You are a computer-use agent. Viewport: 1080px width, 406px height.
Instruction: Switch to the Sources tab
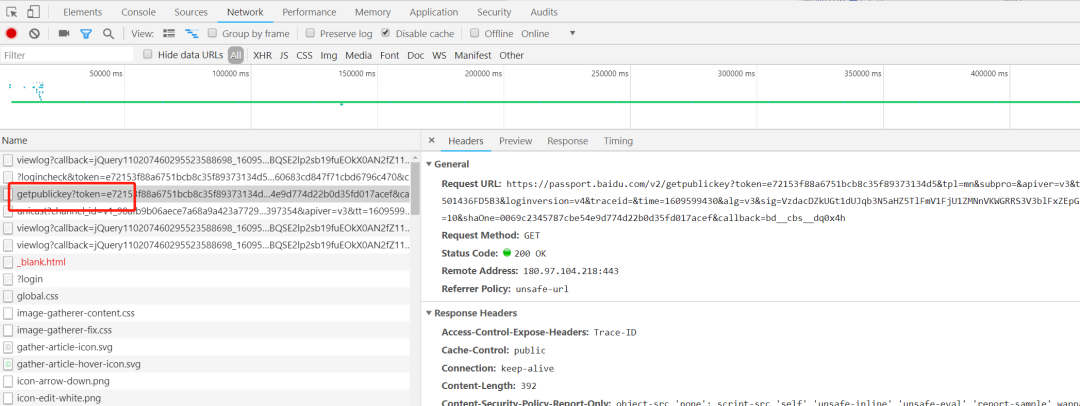(x=191, y=12)
